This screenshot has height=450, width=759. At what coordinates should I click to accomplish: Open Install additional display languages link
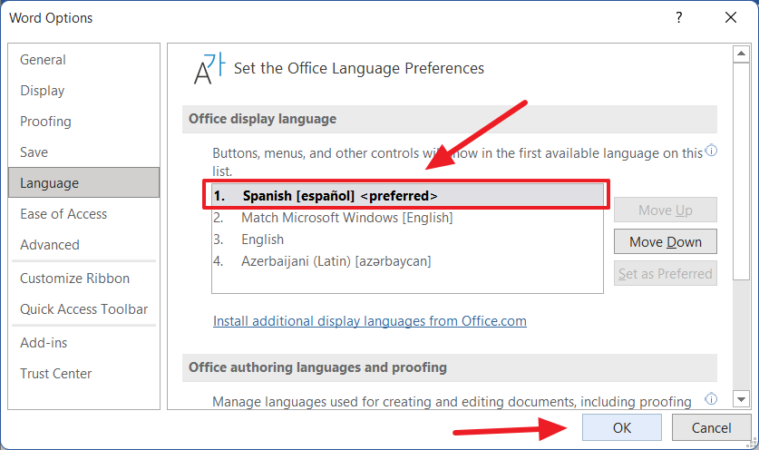(369, 321)
